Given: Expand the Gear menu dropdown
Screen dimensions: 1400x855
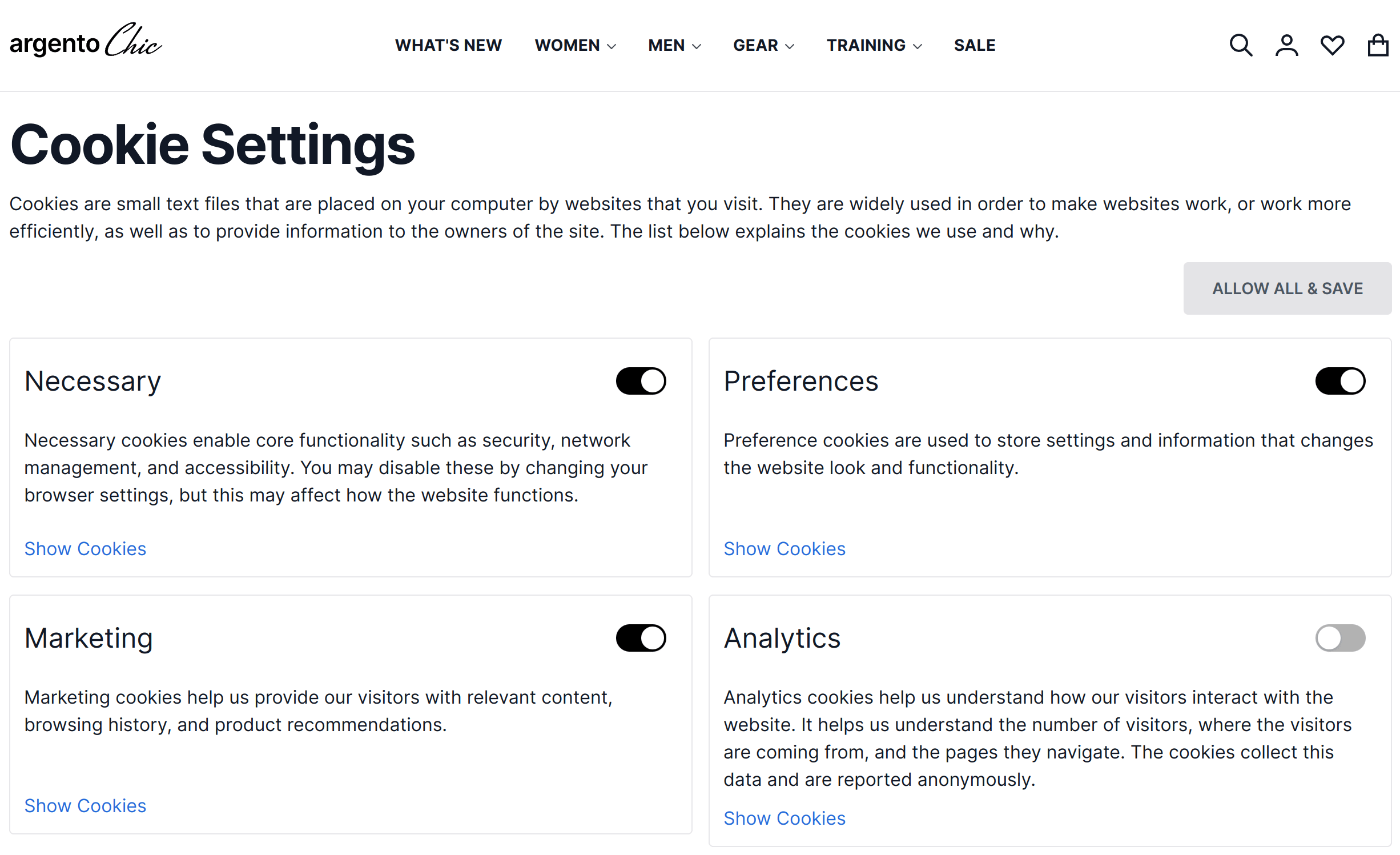Looking at the screenshot, I should 763,45.
